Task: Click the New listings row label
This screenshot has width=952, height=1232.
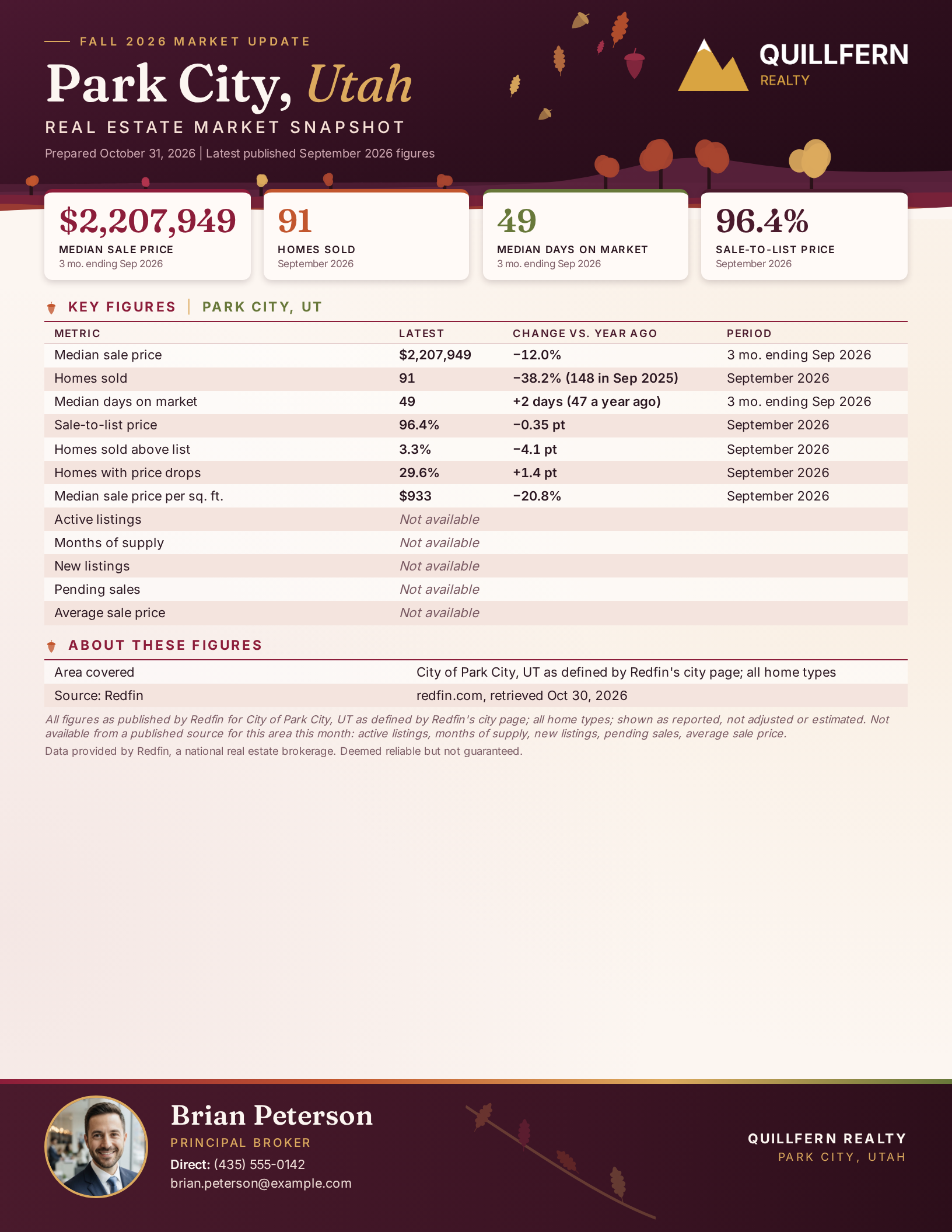Action: coord(92,566)
